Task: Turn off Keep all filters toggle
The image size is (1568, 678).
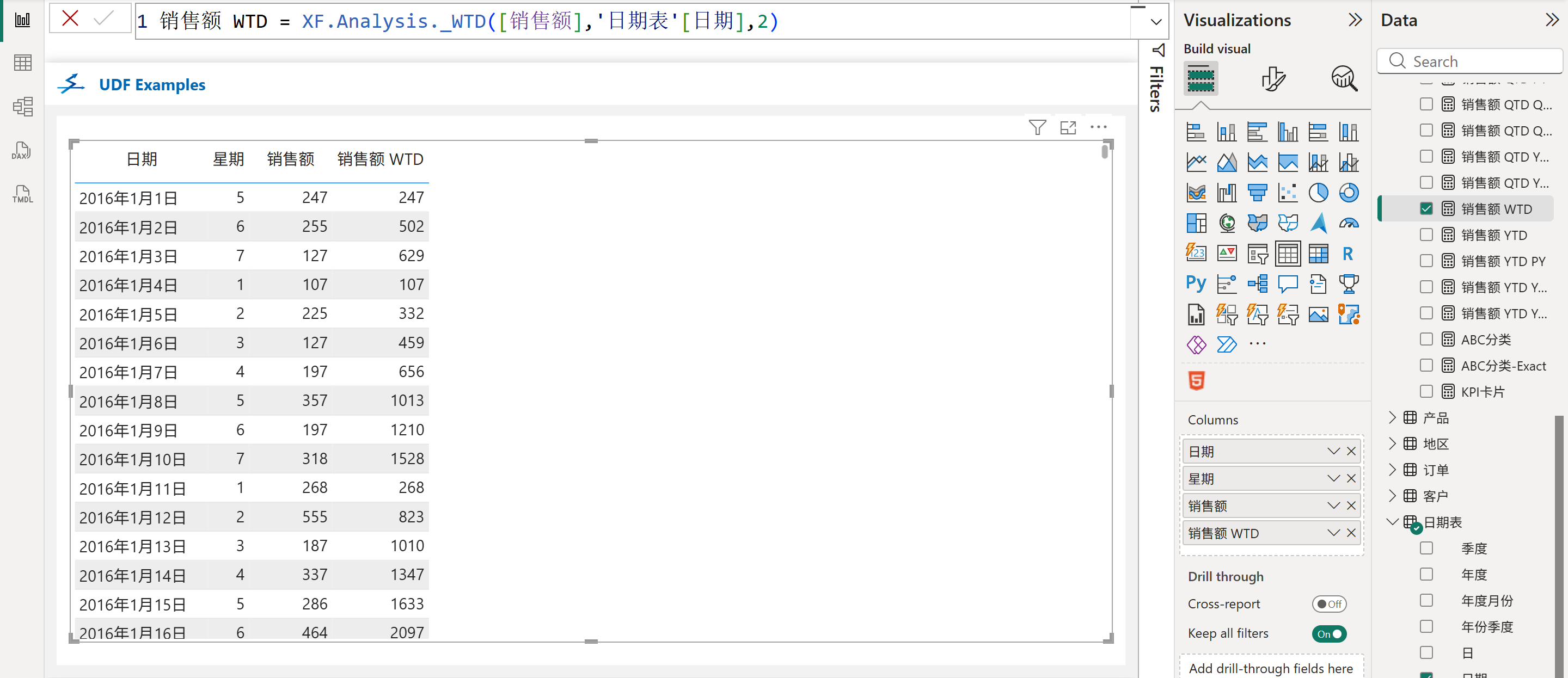Action: click(1329, 633)
